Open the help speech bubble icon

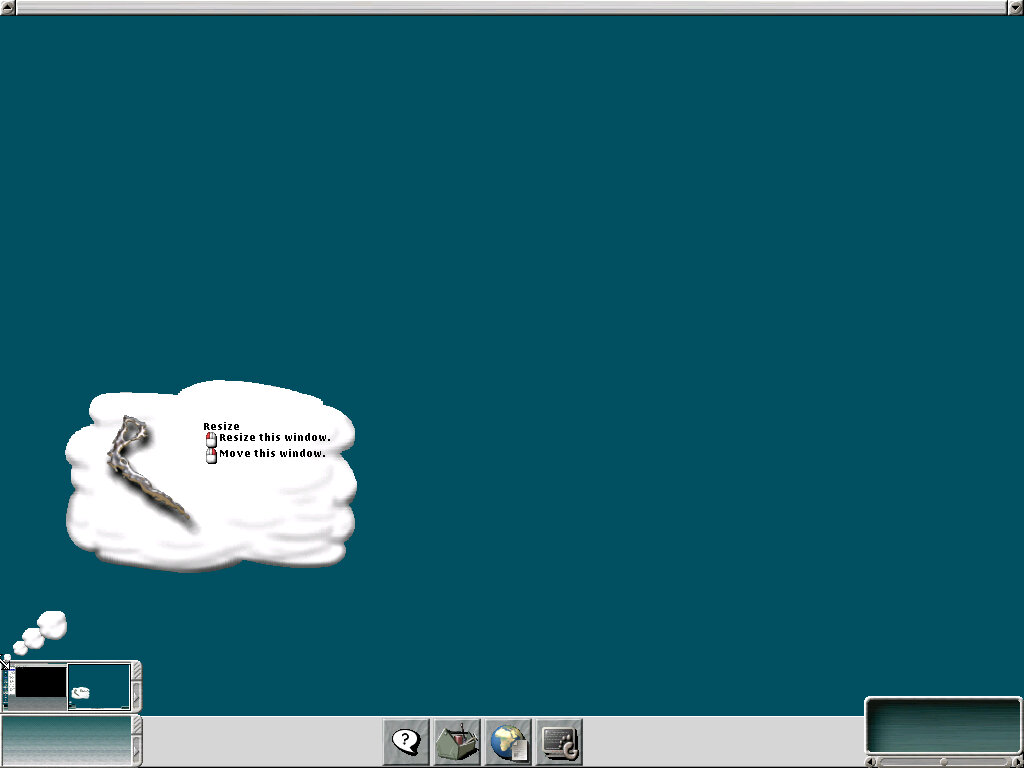tap(406, 742)
